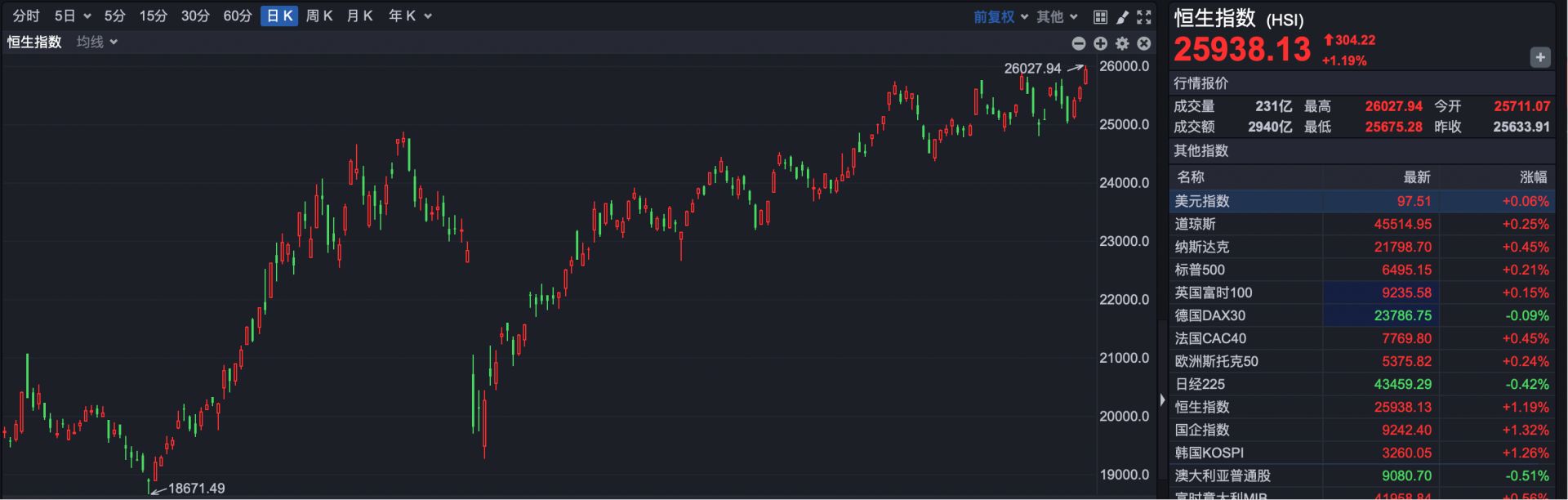Select the 日经225 index row

[1200, 384]
